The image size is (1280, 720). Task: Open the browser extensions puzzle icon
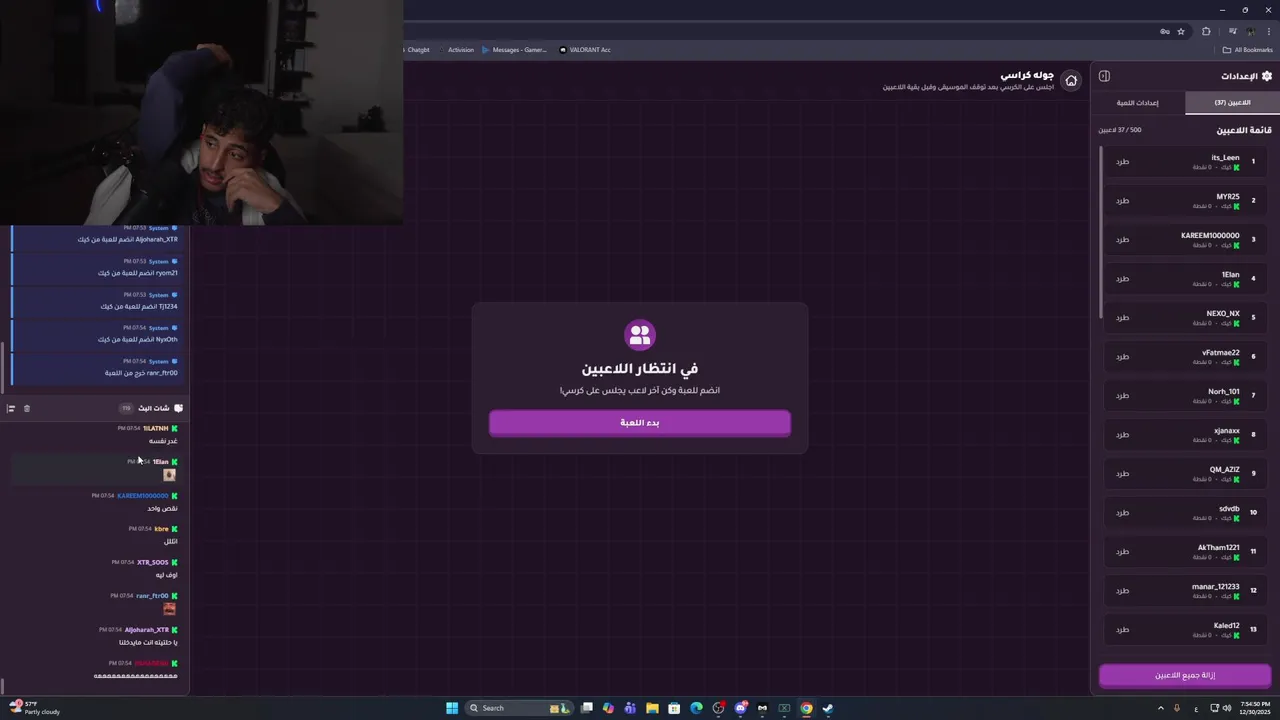[1206, 31]
